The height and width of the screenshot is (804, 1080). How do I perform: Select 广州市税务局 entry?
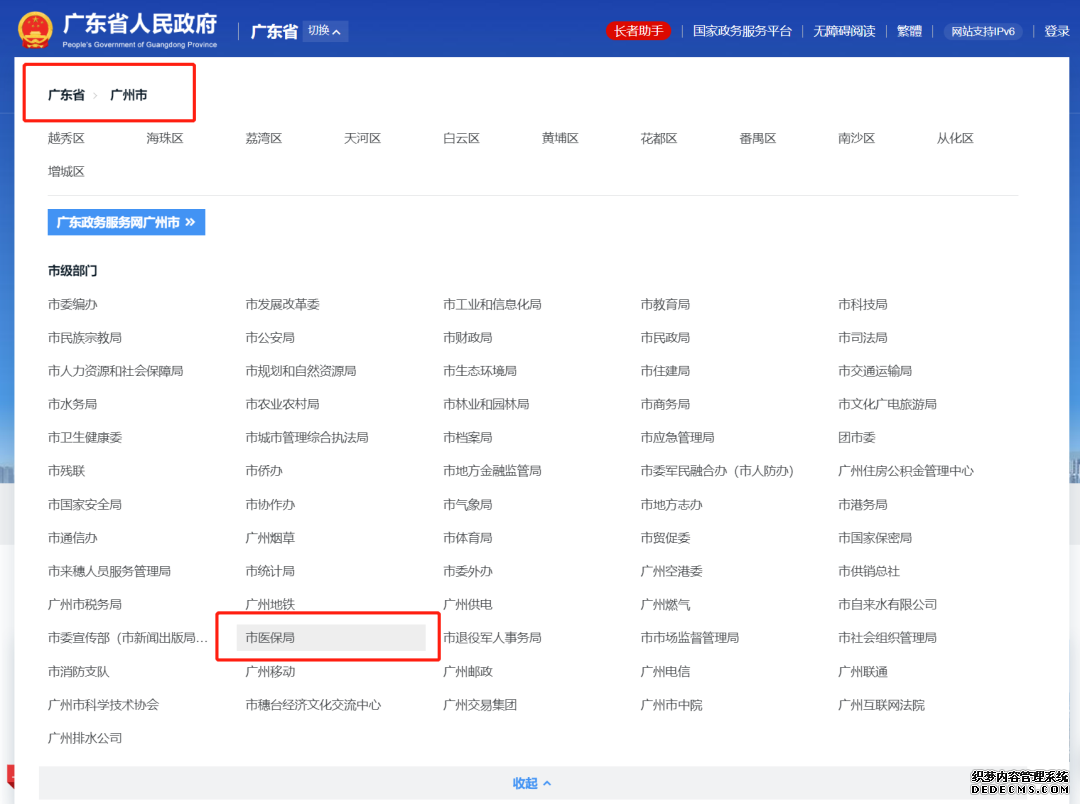(x=85, y=604)
